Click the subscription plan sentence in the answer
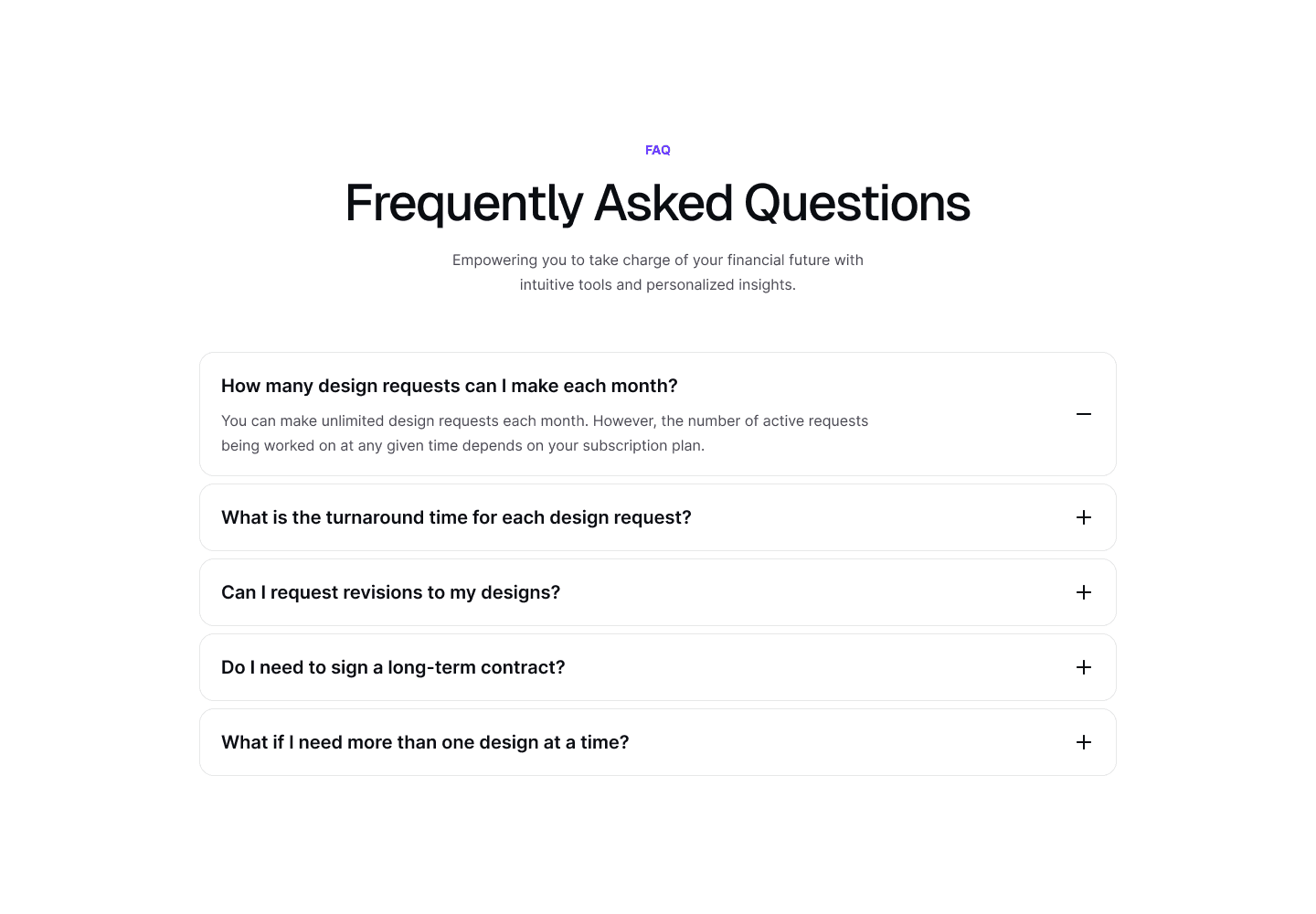Screen dimensions: 1316x914 pyautogui.click(x=462, y=445)
